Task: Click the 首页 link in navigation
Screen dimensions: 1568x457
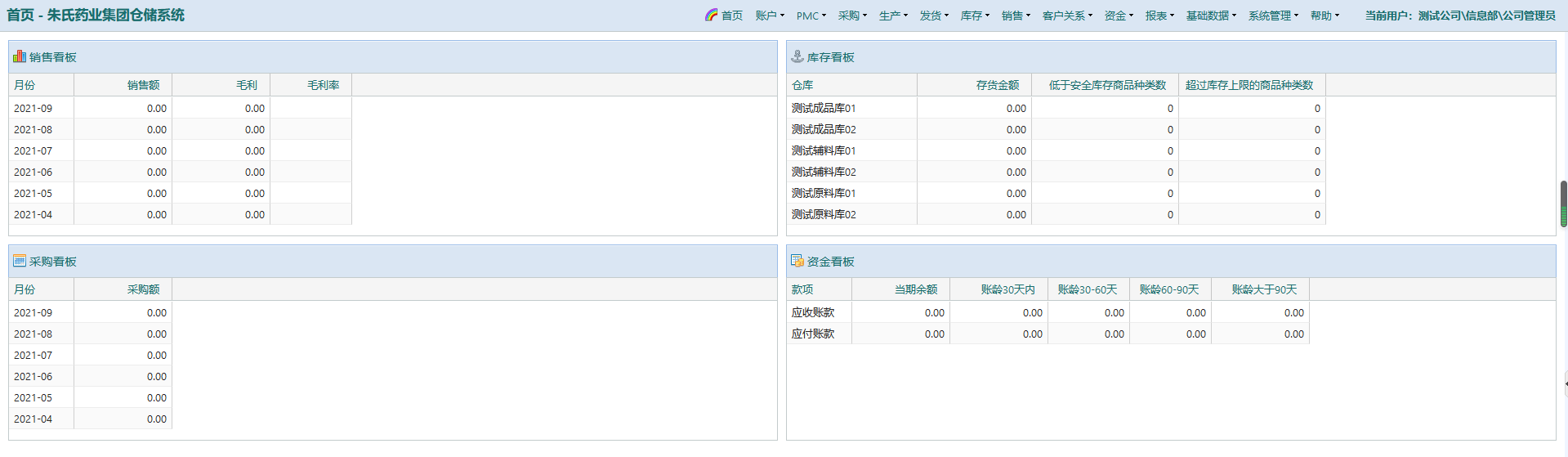Action: pyautogui.click(x=732, y=16)
